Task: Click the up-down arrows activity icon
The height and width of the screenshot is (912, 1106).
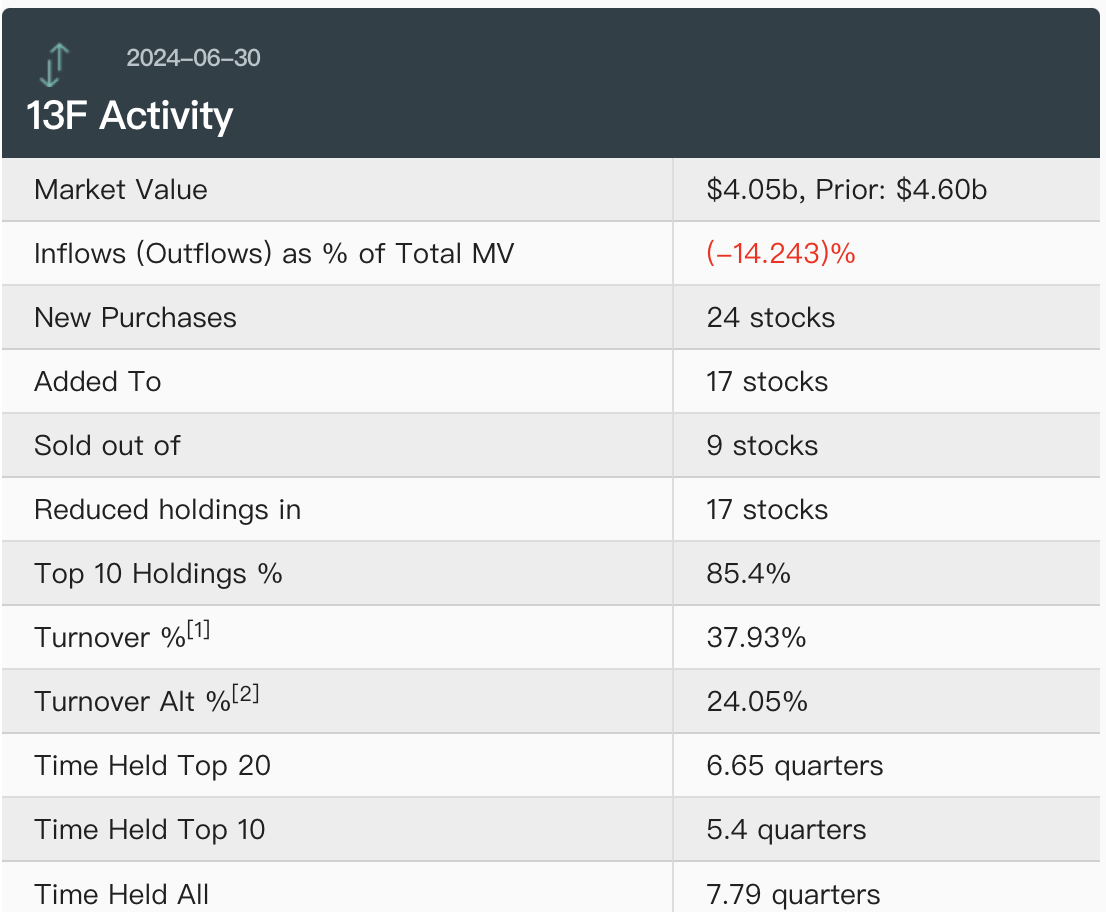Action: 55,65
